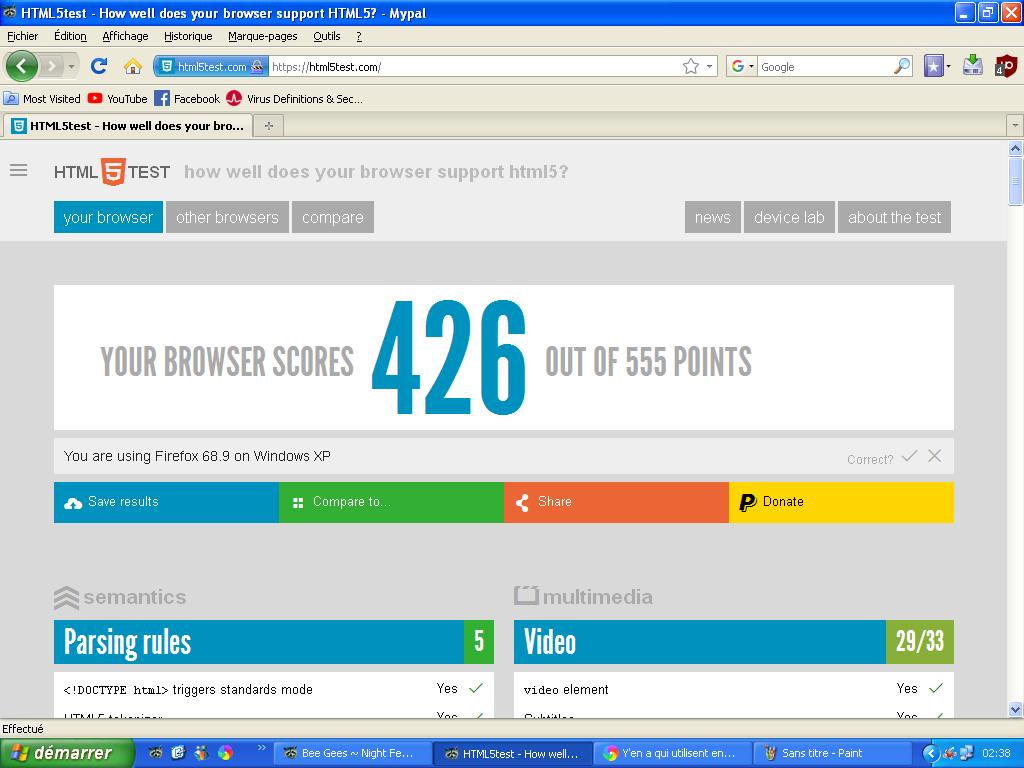Click the vertical scrollbar thumb
1024x768 pixels.
[1015, 181]
